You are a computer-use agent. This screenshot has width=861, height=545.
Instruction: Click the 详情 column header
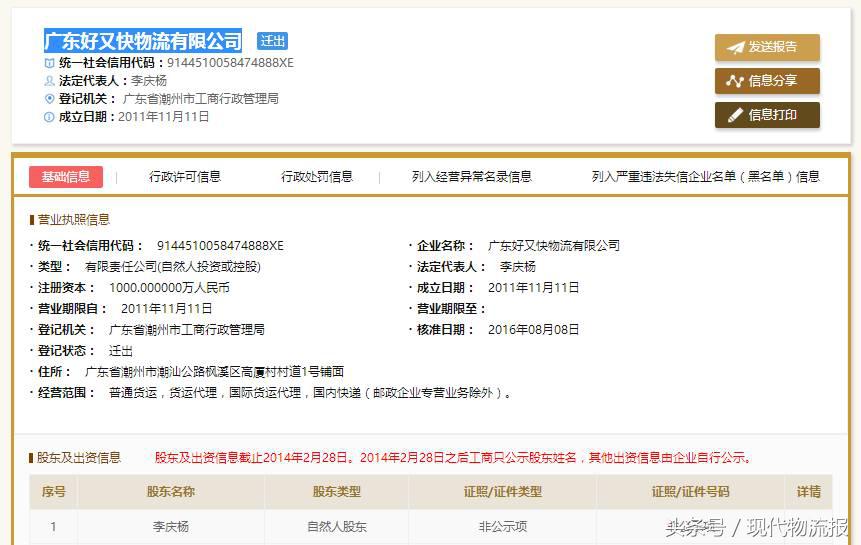coord(809,492)
